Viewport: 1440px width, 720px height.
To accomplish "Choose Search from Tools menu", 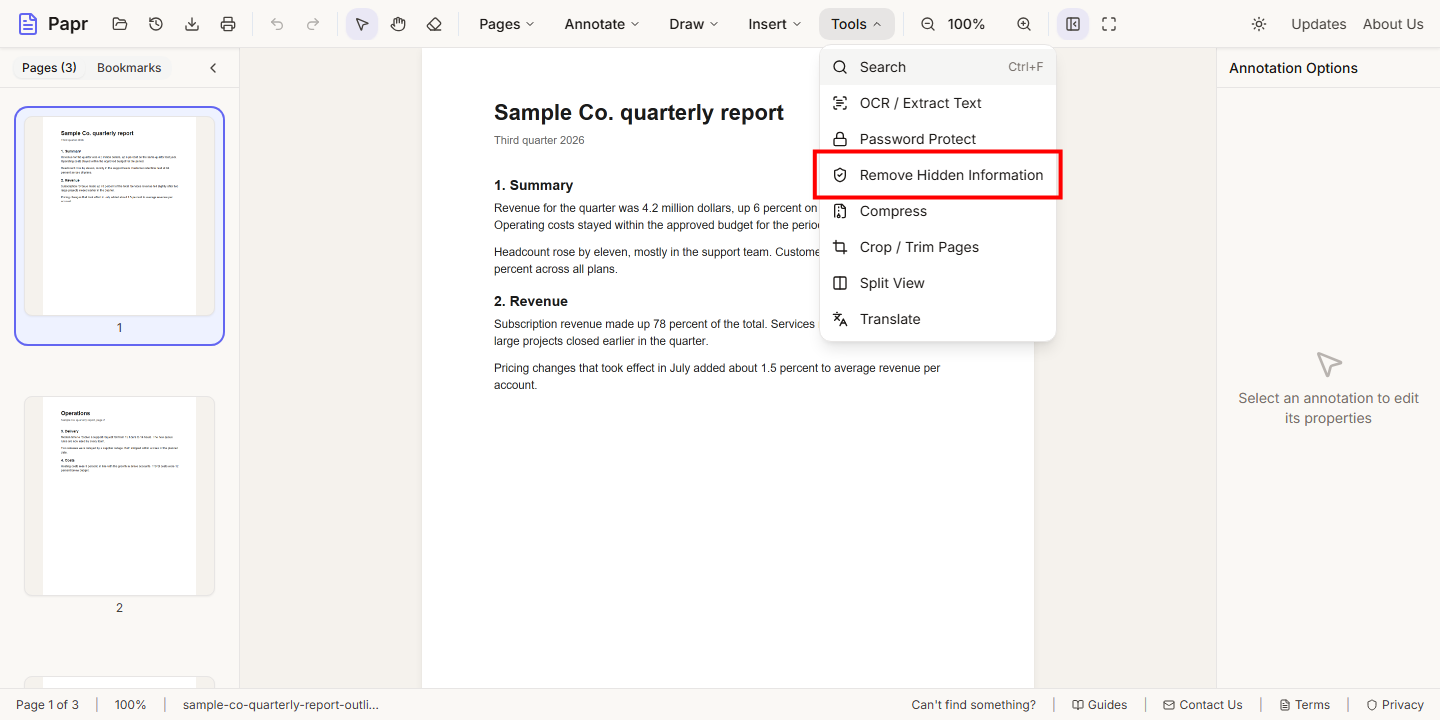I will point(938,67).
